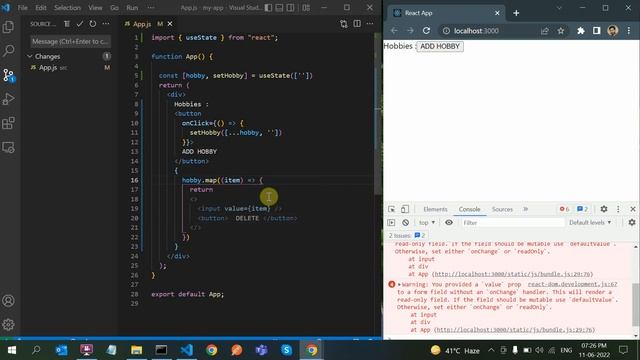
Task: Open the Search view in VS Code
Action: (x=8, y=51)
